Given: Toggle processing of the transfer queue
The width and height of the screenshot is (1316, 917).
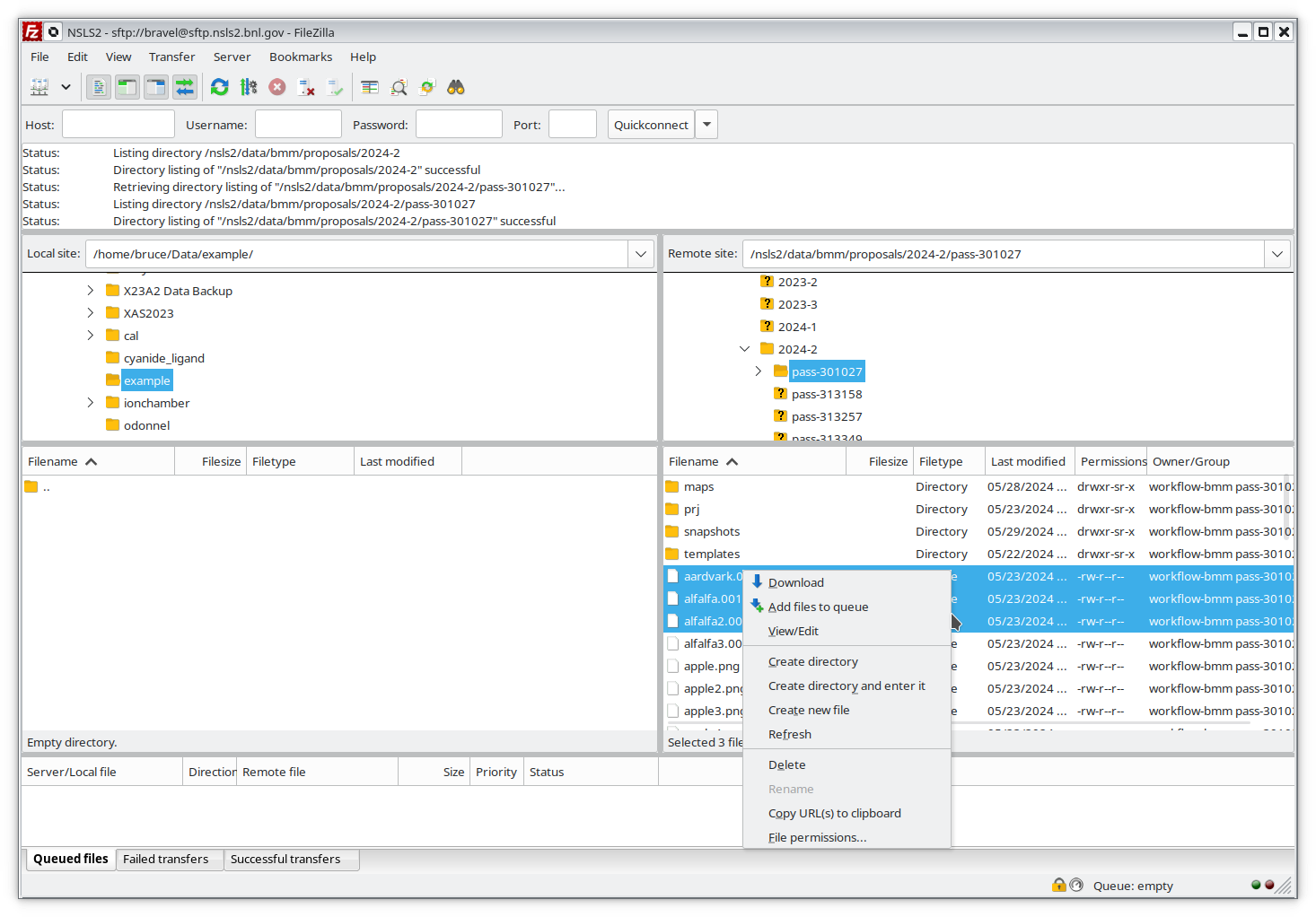Looking at the screenshot, I should (x=249, y=87).
